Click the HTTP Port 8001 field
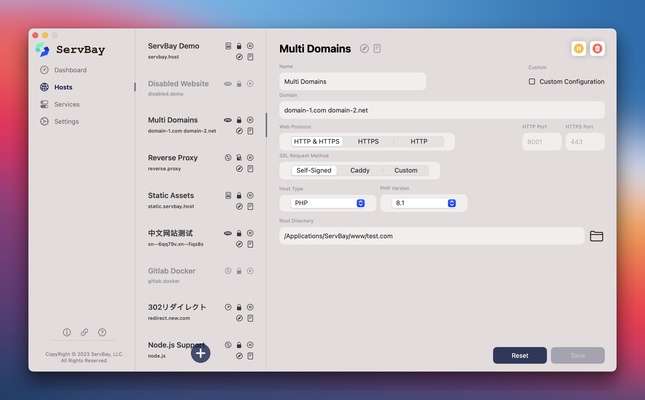Viewport: 645px width, 400px height. pyautogui.click(x=542, y=142)
